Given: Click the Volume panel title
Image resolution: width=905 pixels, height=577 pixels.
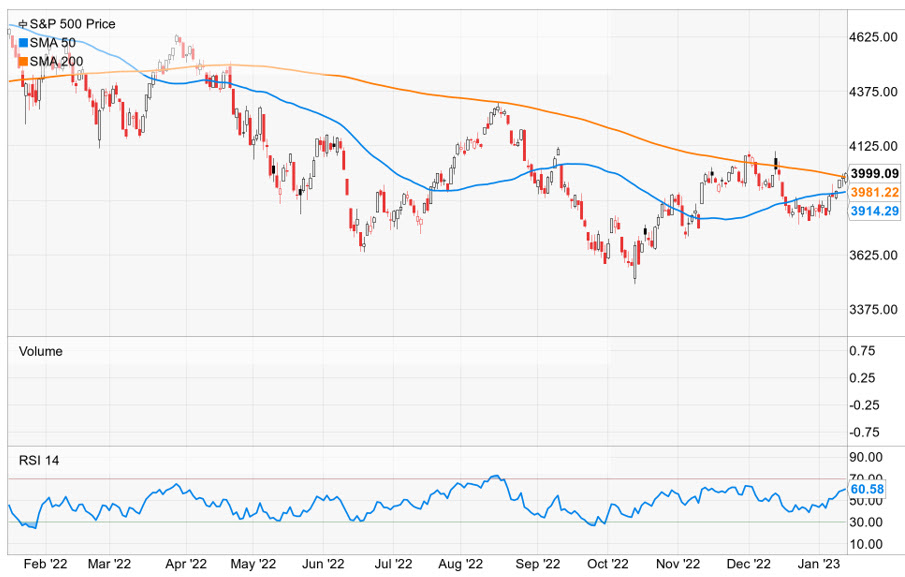Looking at the screenshot, I should click(x=40, y=351).
